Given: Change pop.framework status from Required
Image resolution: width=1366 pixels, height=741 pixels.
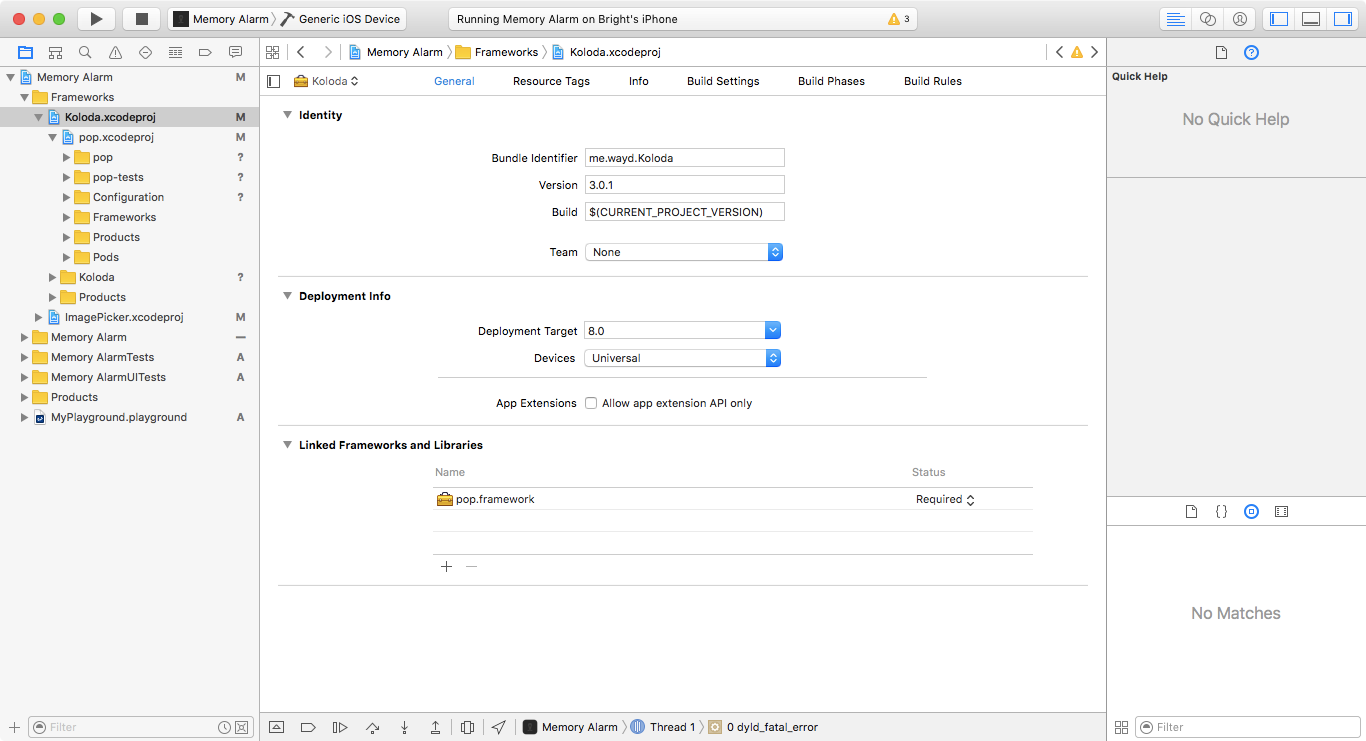Looking at the screenshot, I should click(x=945, y=499).
